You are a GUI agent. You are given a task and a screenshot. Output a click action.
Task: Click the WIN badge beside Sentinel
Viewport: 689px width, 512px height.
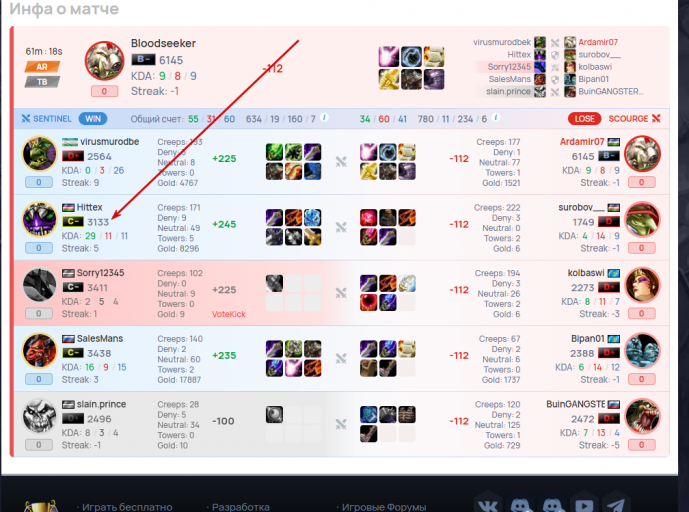93,119
